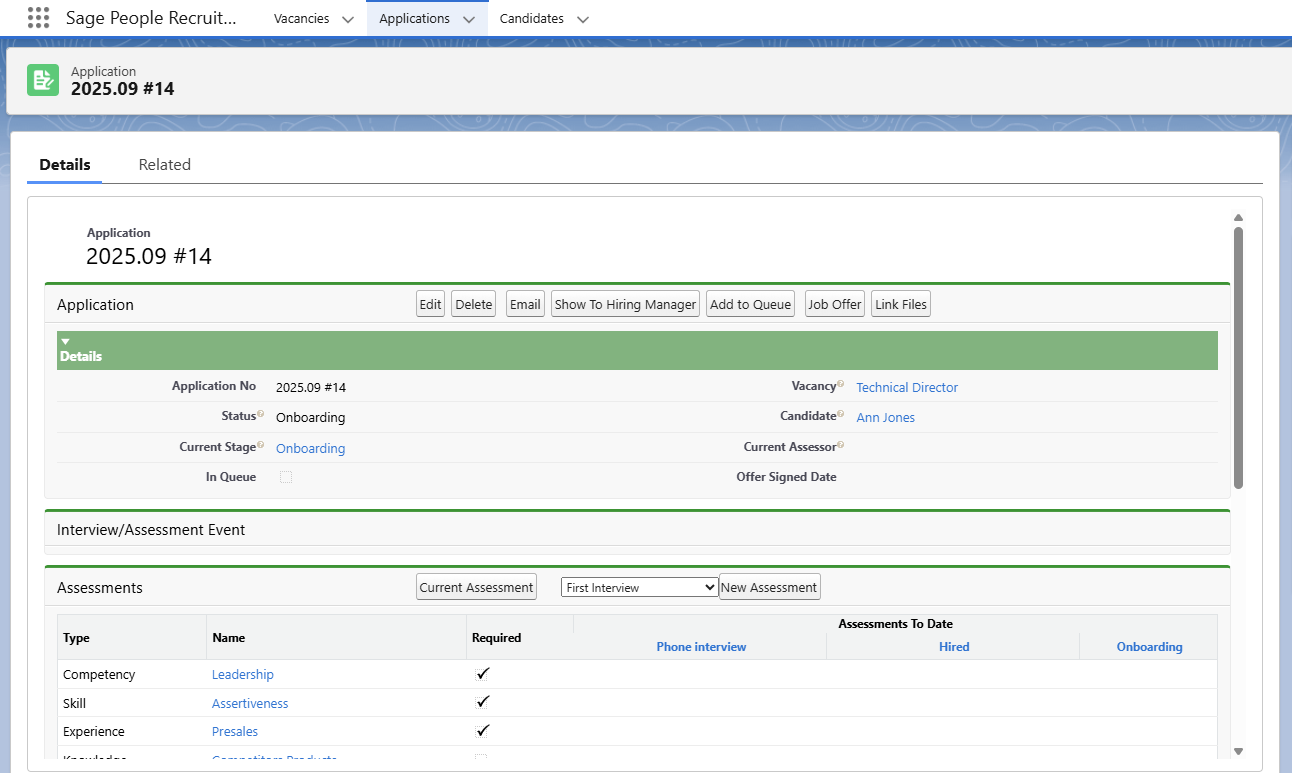Collapse the green Details section triangle
Image resolution: width=1292 pixels, height=773 pixels.
(x=65, y=342)
